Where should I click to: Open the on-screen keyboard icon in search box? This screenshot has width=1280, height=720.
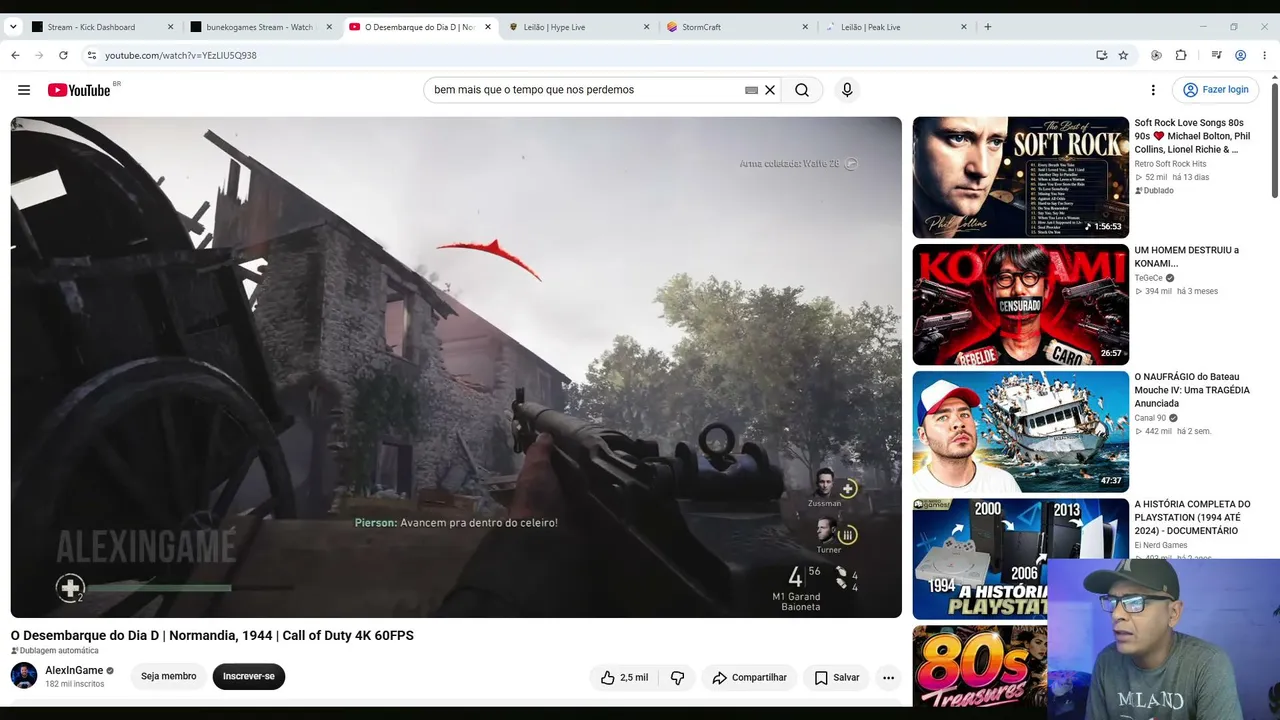point(751,90)
